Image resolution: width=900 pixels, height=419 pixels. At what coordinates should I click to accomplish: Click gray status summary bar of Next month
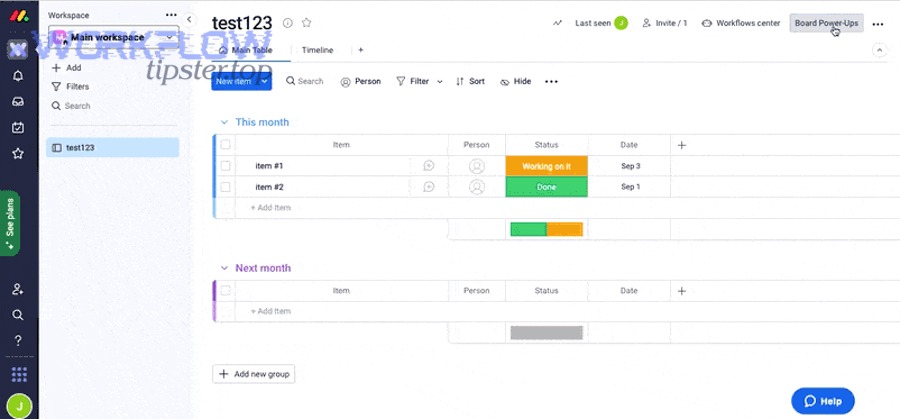tap(546, 333)
